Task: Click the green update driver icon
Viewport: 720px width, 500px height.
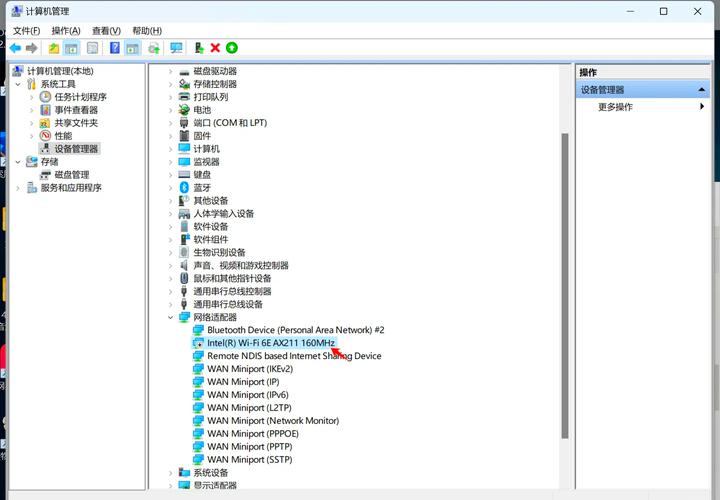Action: click(x=232, y=48)
